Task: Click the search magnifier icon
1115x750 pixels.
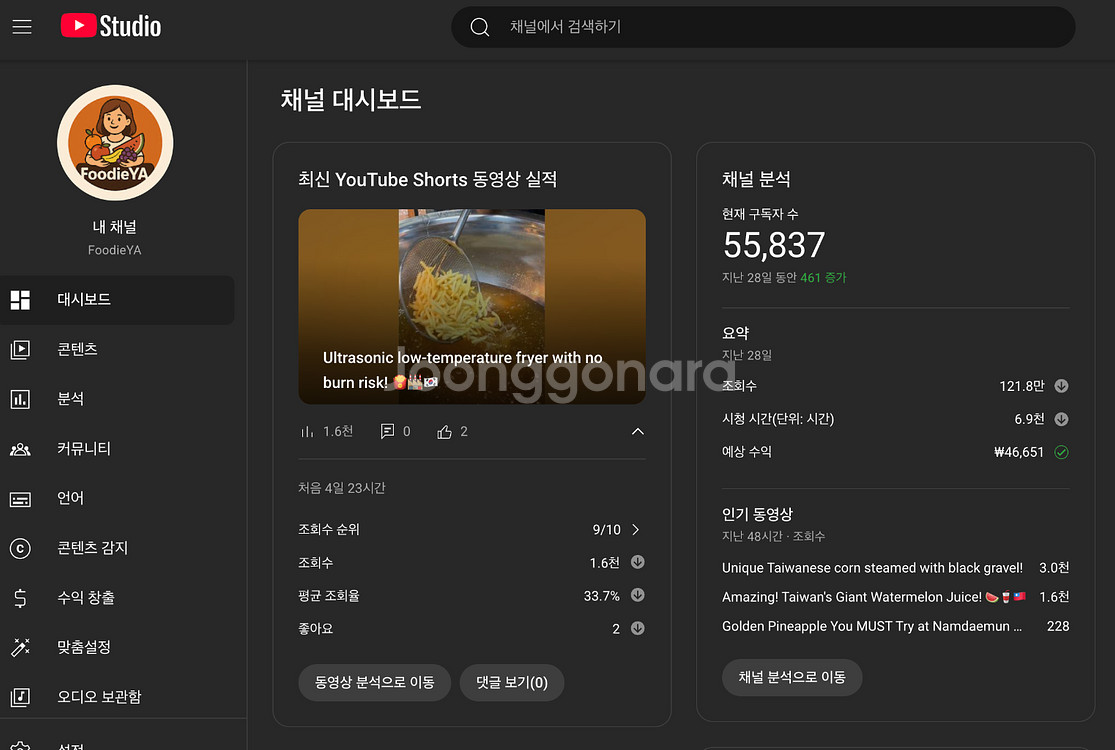Action: coord(479,27)
